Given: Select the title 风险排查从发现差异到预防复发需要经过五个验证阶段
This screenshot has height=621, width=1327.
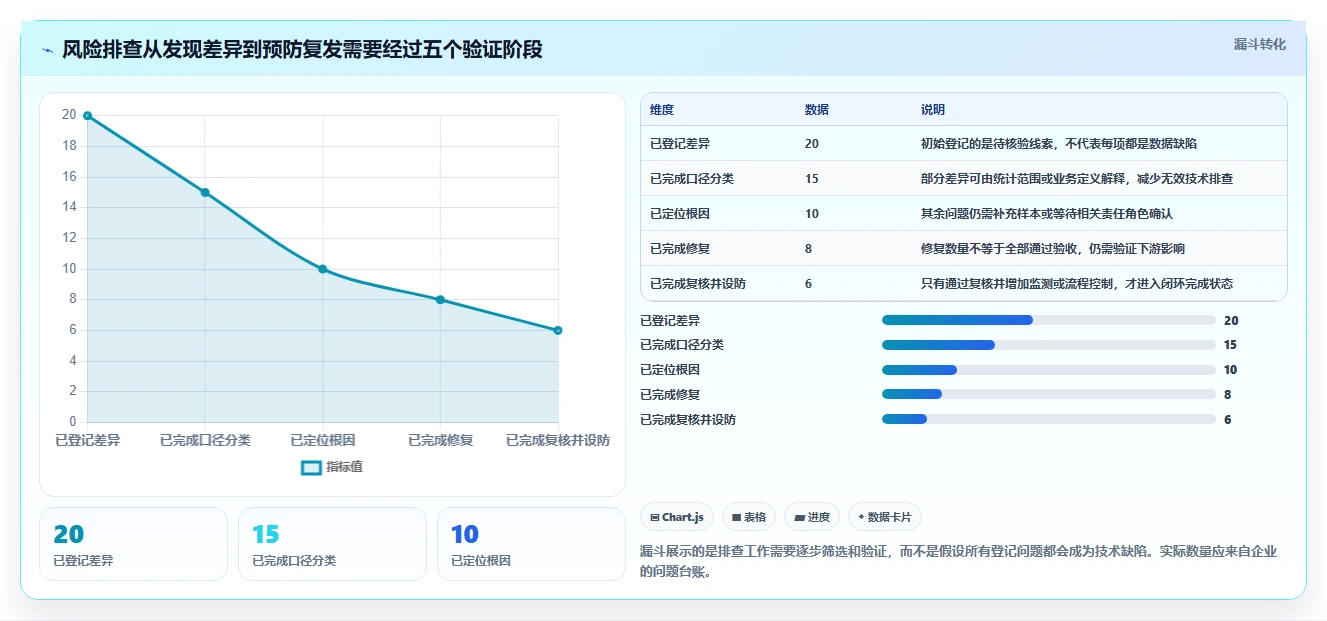Looking at the screenshot, I should tap(302, 49).
